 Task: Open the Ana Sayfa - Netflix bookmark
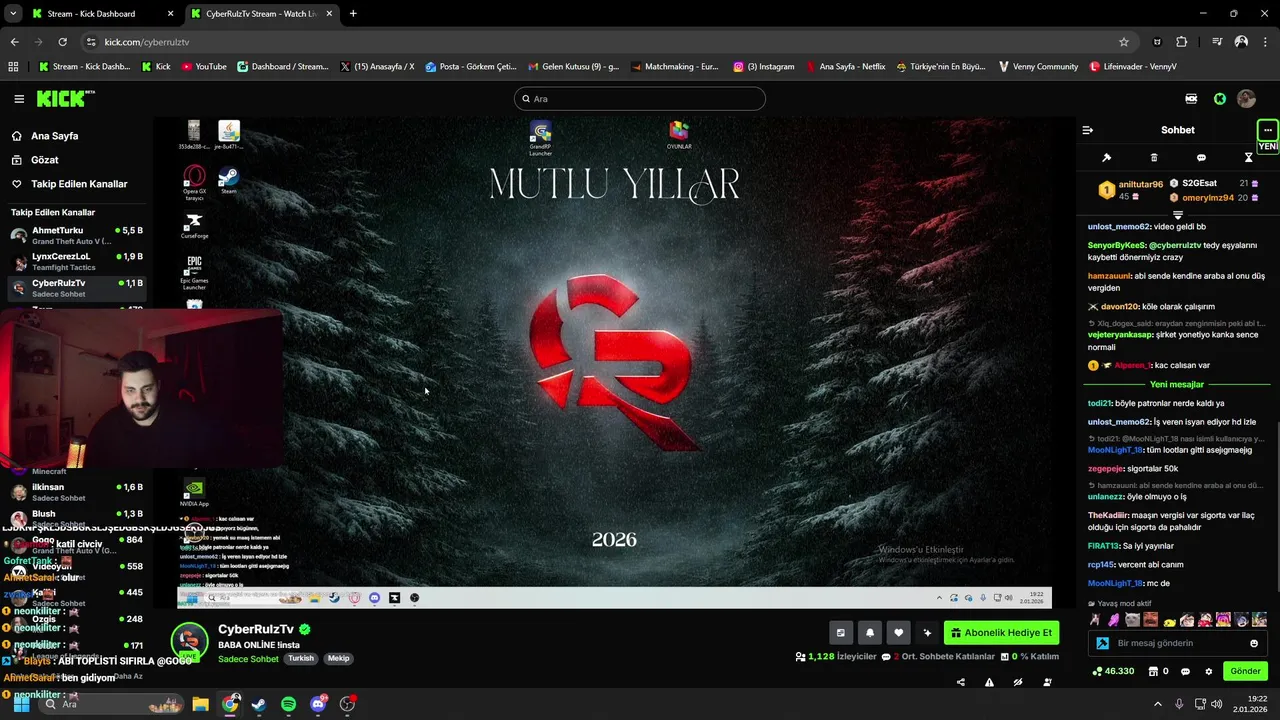coord(844,67)
